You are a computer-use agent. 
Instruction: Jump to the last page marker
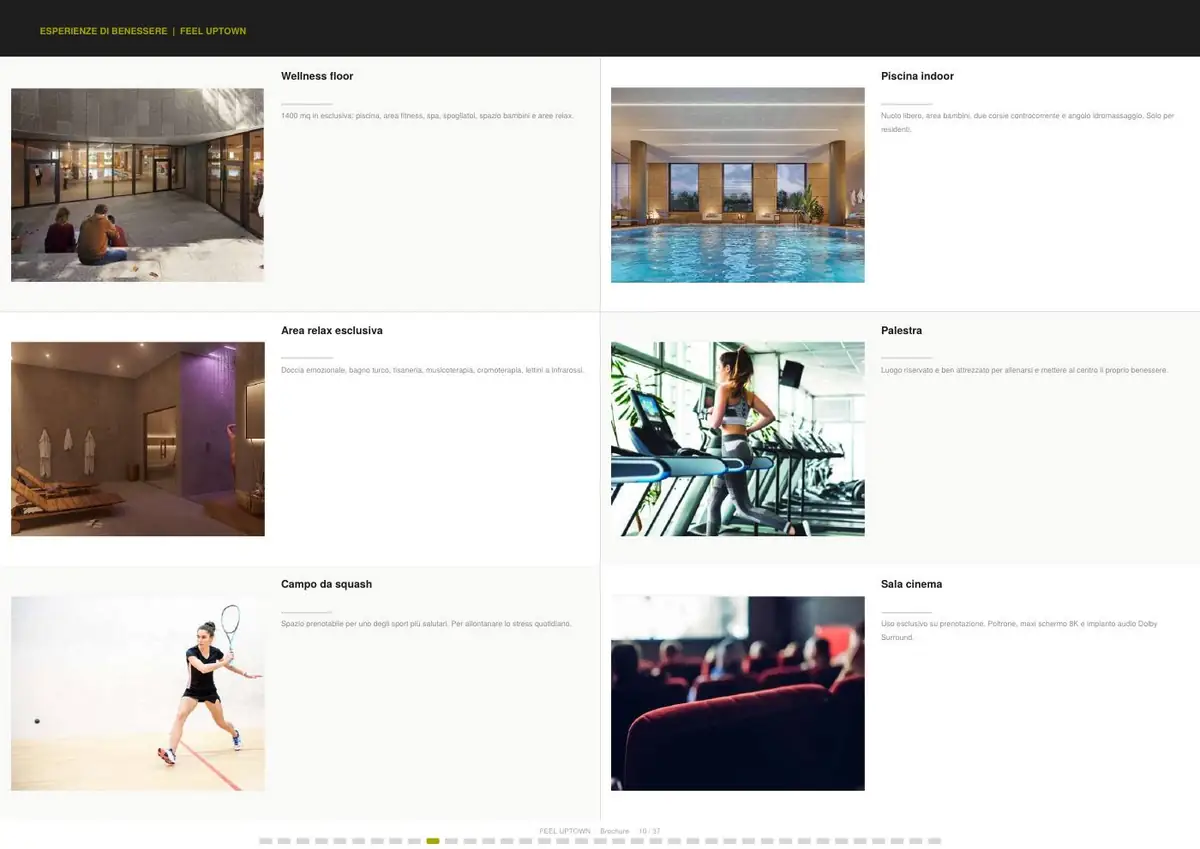click(934, 842)
